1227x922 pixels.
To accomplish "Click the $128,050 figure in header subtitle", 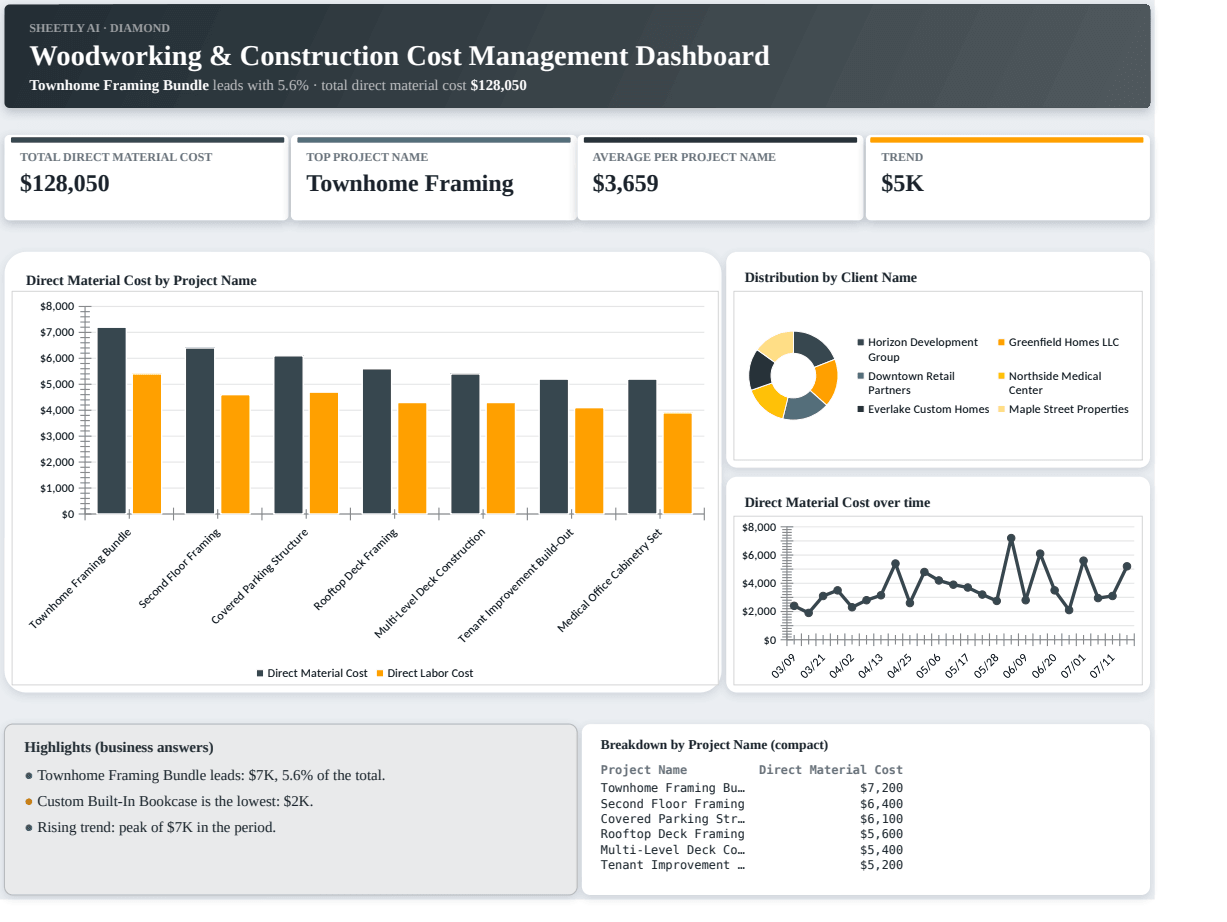I will (x=498, y=86).
